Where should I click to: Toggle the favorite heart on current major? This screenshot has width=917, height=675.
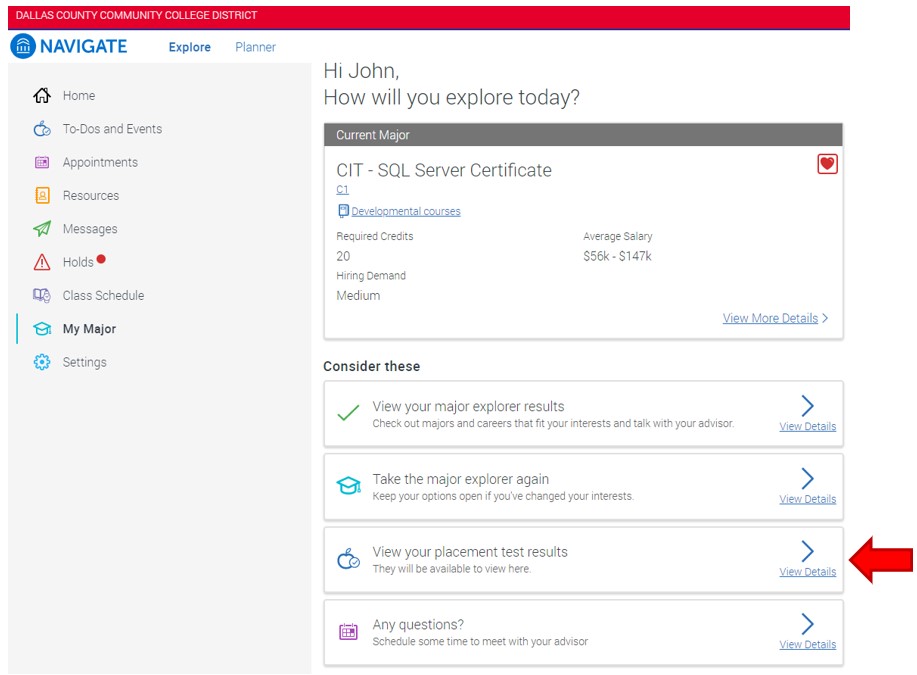click(x=827, y=164)
